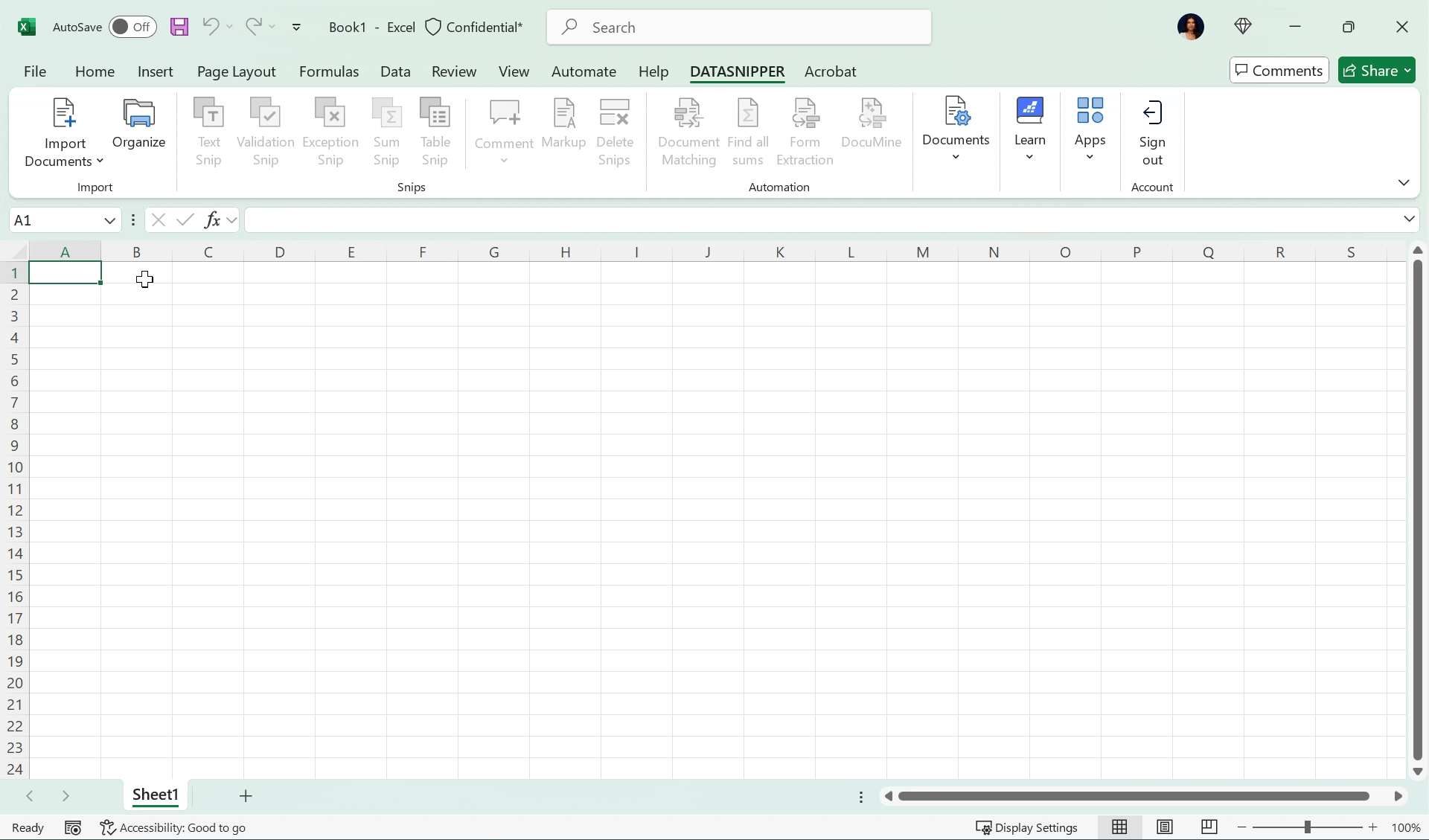Screen dimensions: 1429x840
Task: Collapse the ribbon with the chevron
Action: click(x=1404, y=182)
